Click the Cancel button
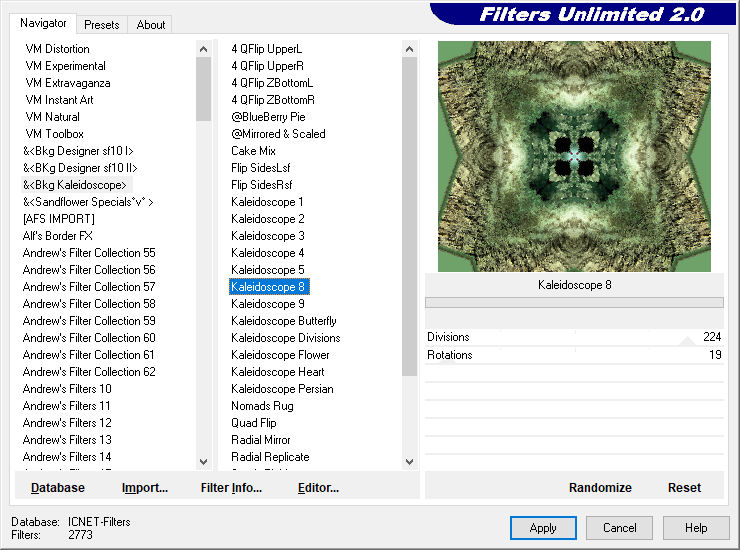This screenshot has height=550, width=740. coord(619,527)
